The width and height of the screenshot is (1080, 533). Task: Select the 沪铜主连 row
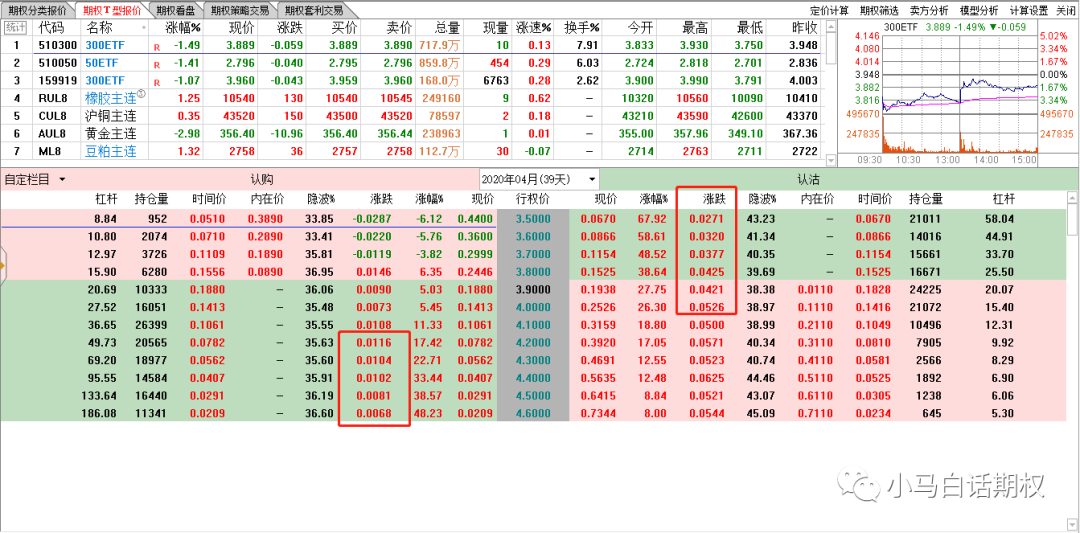110,116
